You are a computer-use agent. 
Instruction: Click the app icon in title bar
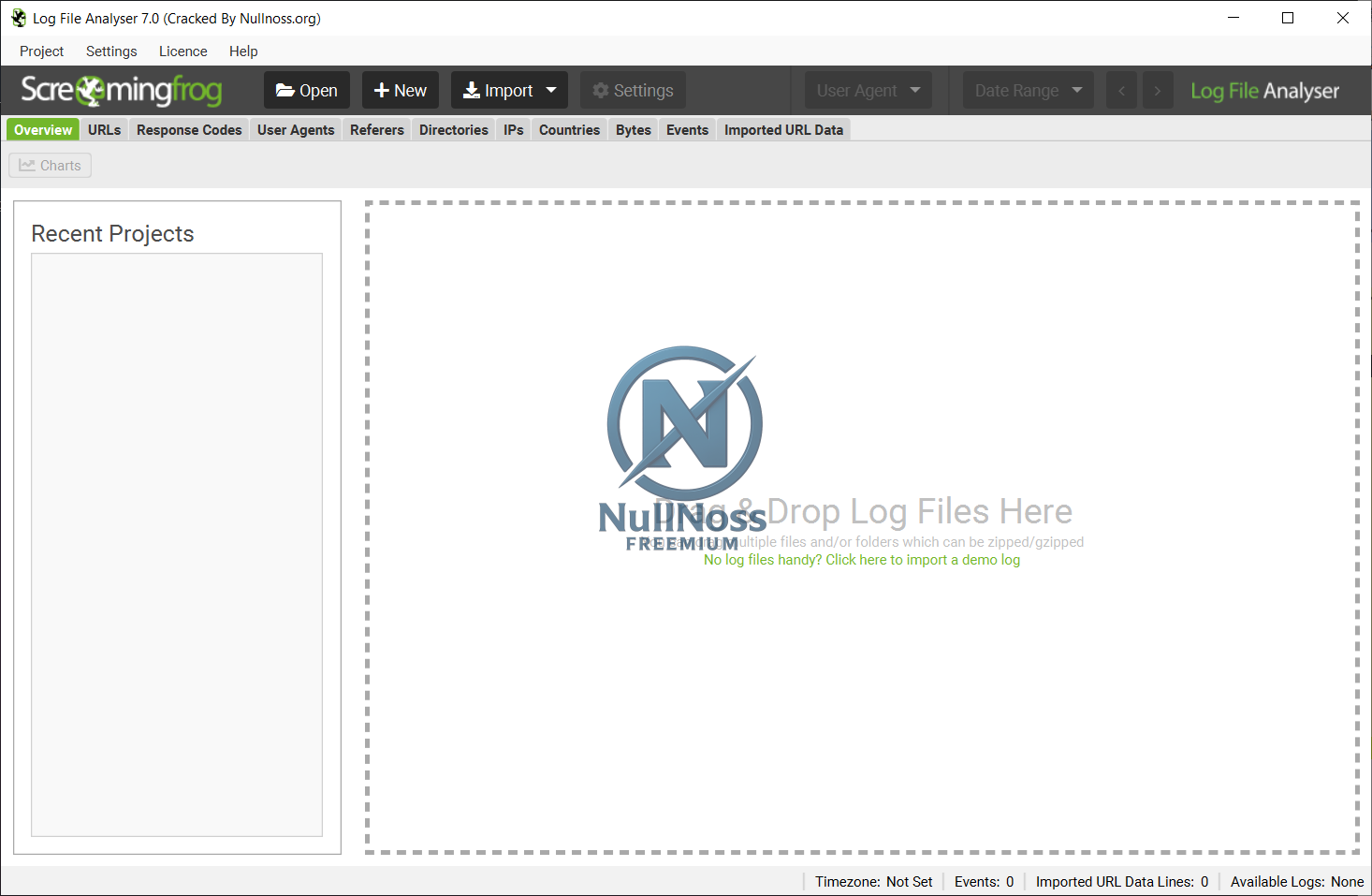coord(19,19)
